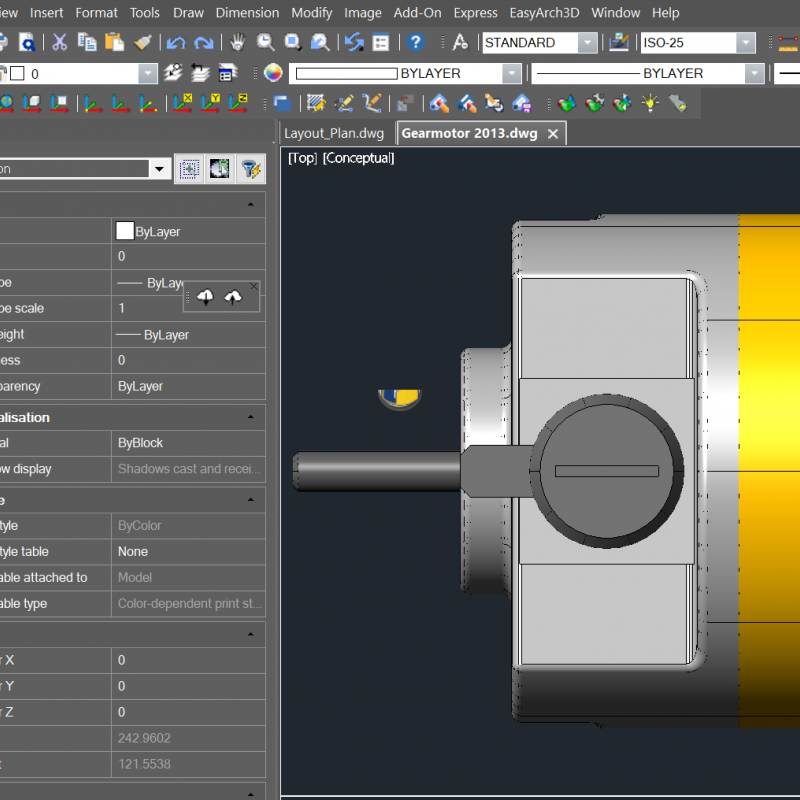
Task: Open the Help question mark icon
Action: [416, 42]
